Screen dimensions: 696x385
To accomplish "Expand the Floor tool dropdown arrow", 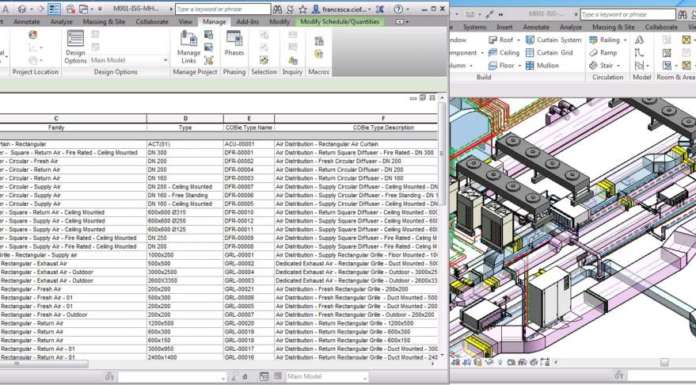I will pyautogui.click(x=519, y=66).
